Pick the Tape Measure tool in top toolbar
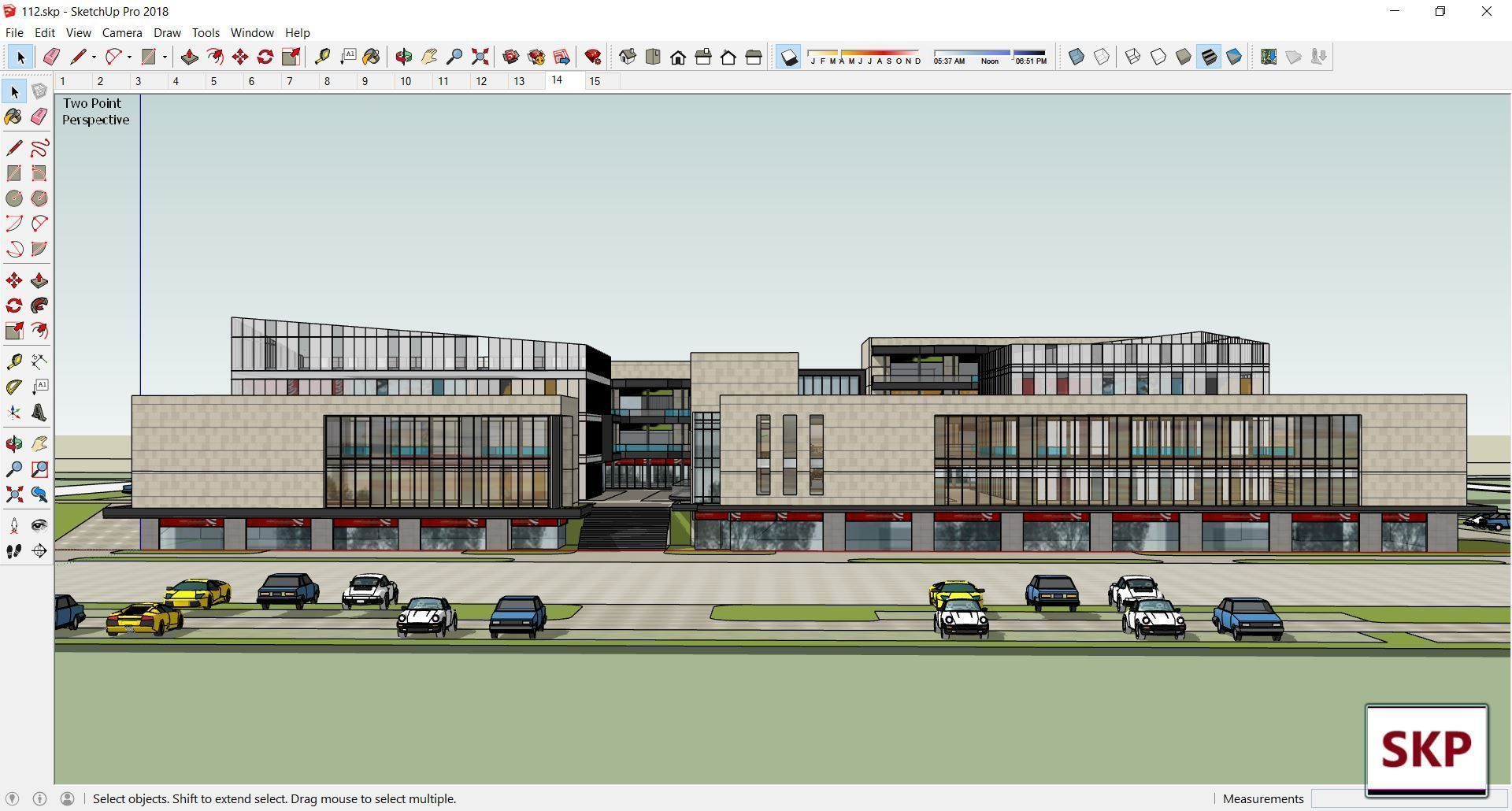 (x=322, y=57)
